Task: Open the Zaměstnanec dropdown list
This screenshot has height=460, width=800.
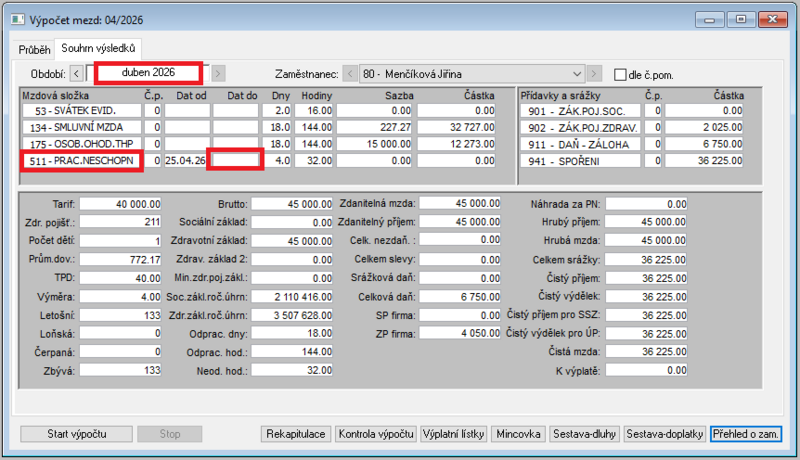Action: 577,74
